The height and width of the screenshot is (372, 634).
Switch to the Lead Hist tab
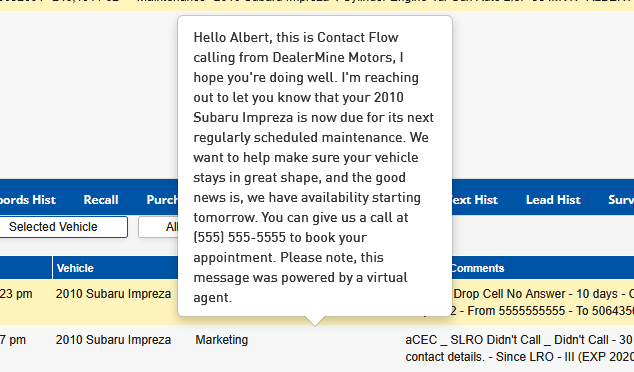(x=553, y=200)
